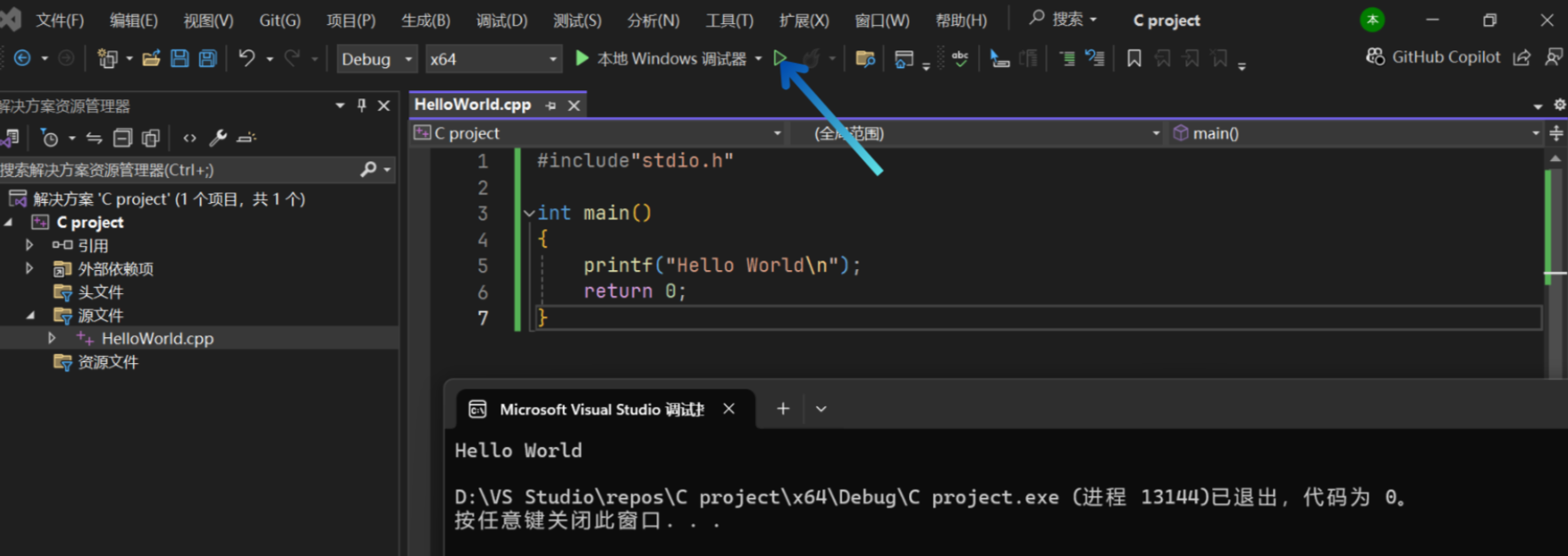
Task: Expand the 外部依赖项 node
Action: coord(29,268)
